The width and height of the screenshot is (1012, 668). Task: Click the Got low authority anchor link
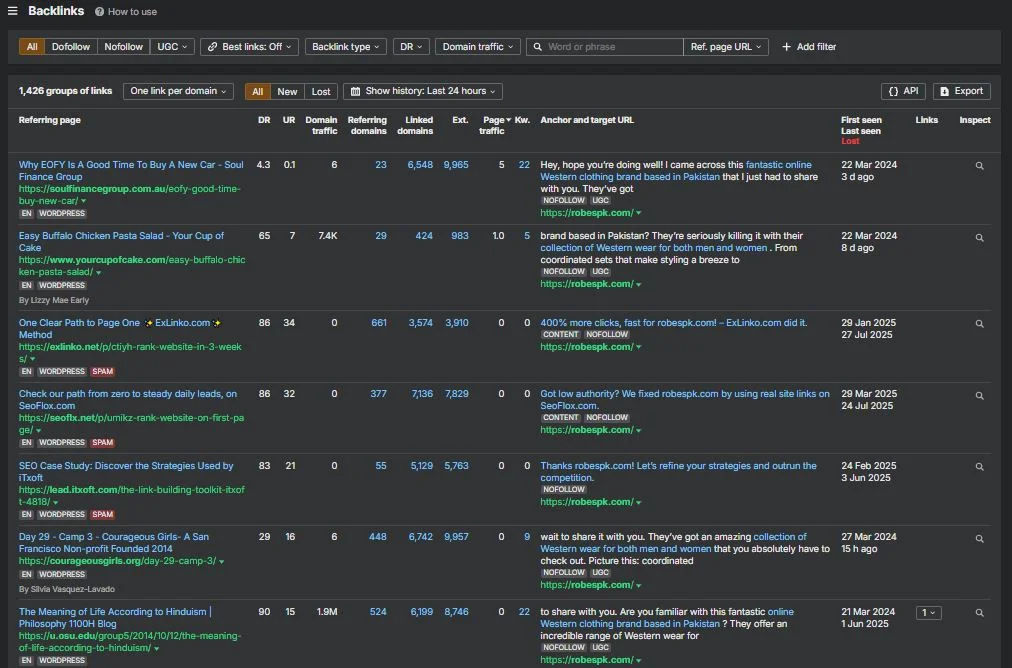[x=685, y=400]
